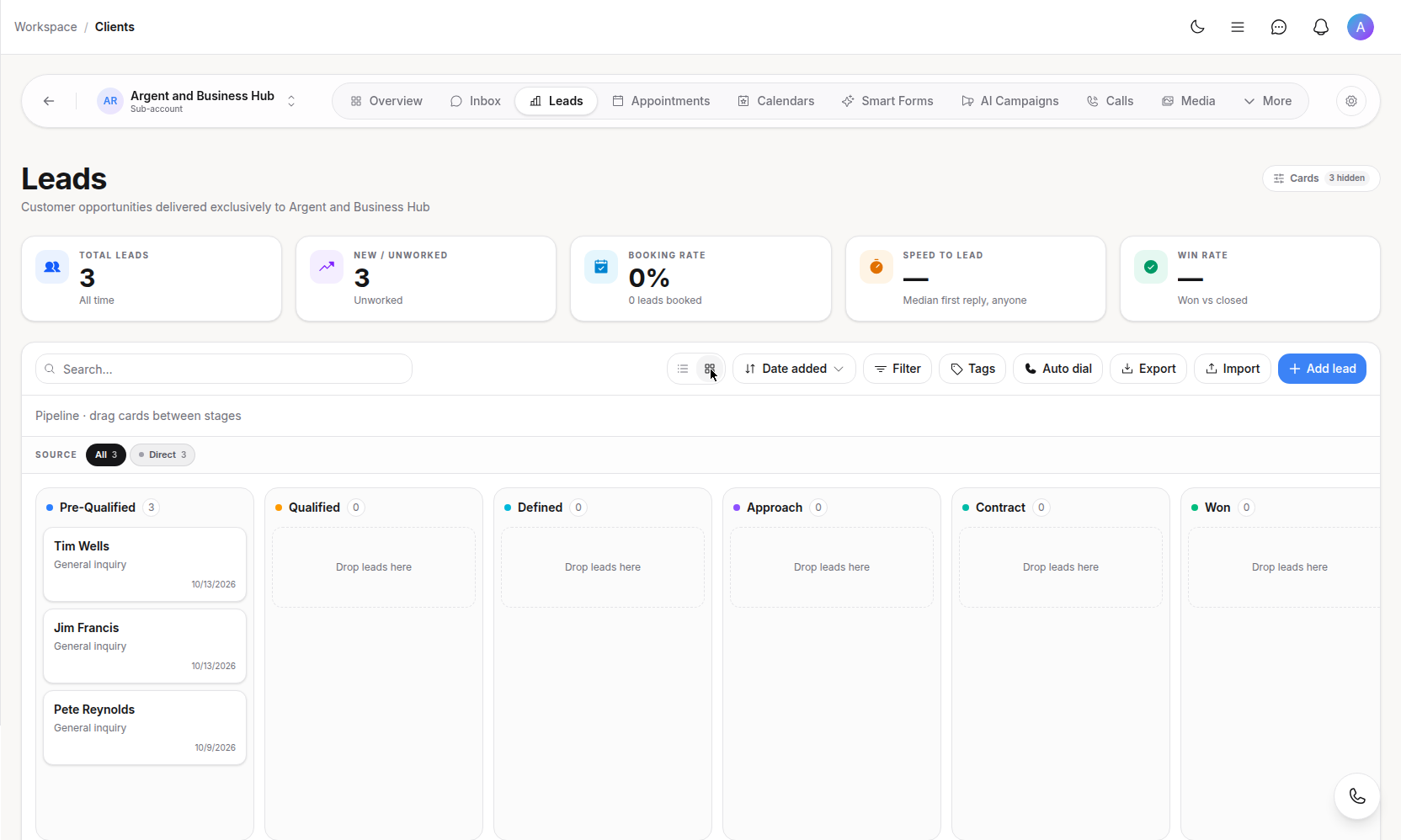Viewport: 1401px width, 840px height.
Task: Open notifications bell icon
Action: (x=1321, y=27)
